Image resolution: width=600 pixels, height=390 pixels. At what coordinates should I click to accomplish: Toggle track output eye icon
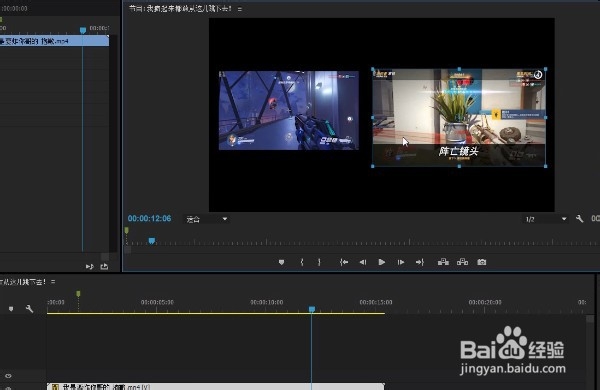point(8,376)
